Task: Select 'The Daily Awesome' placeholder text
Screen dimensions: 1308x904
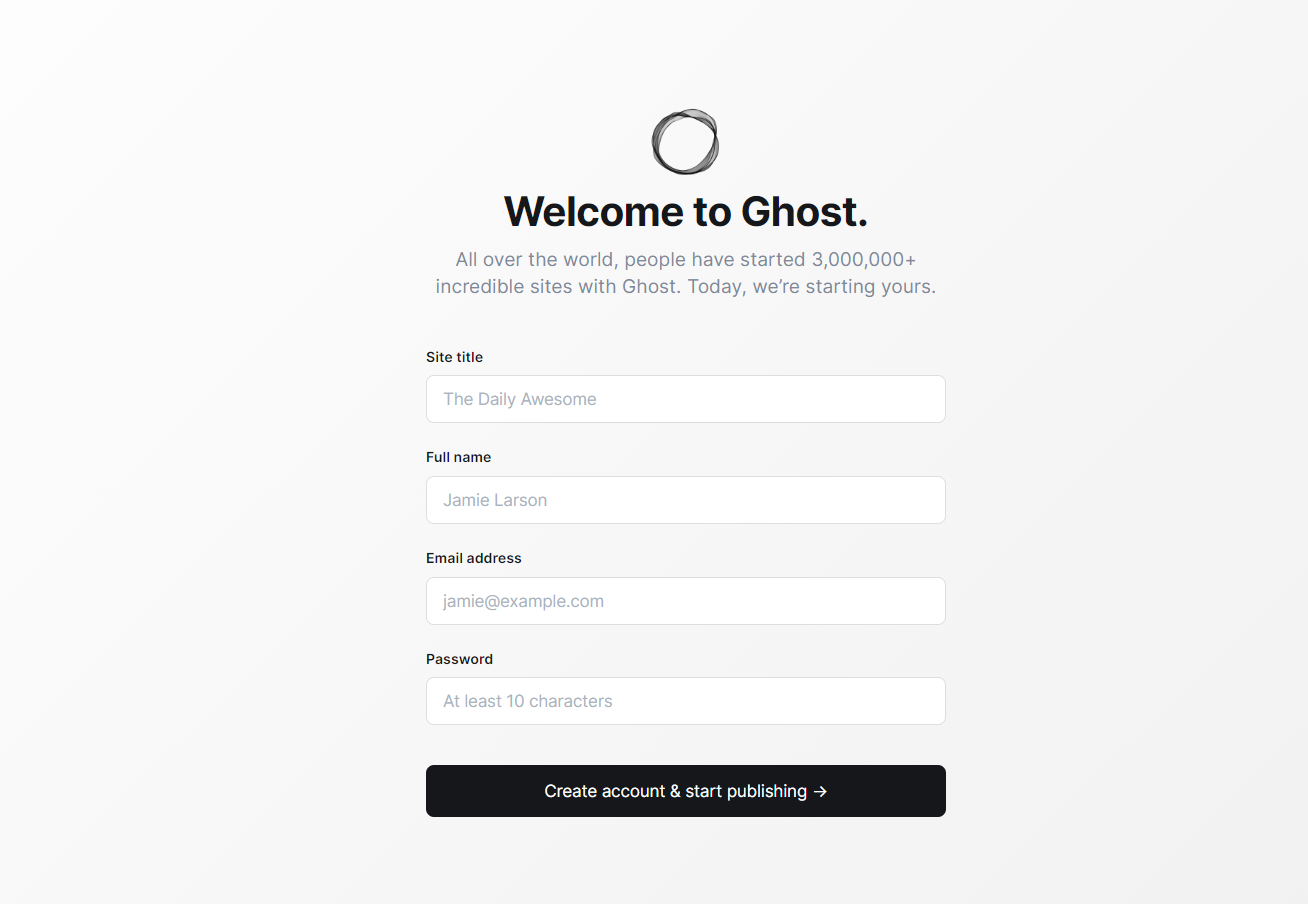Action: (520, 399)
